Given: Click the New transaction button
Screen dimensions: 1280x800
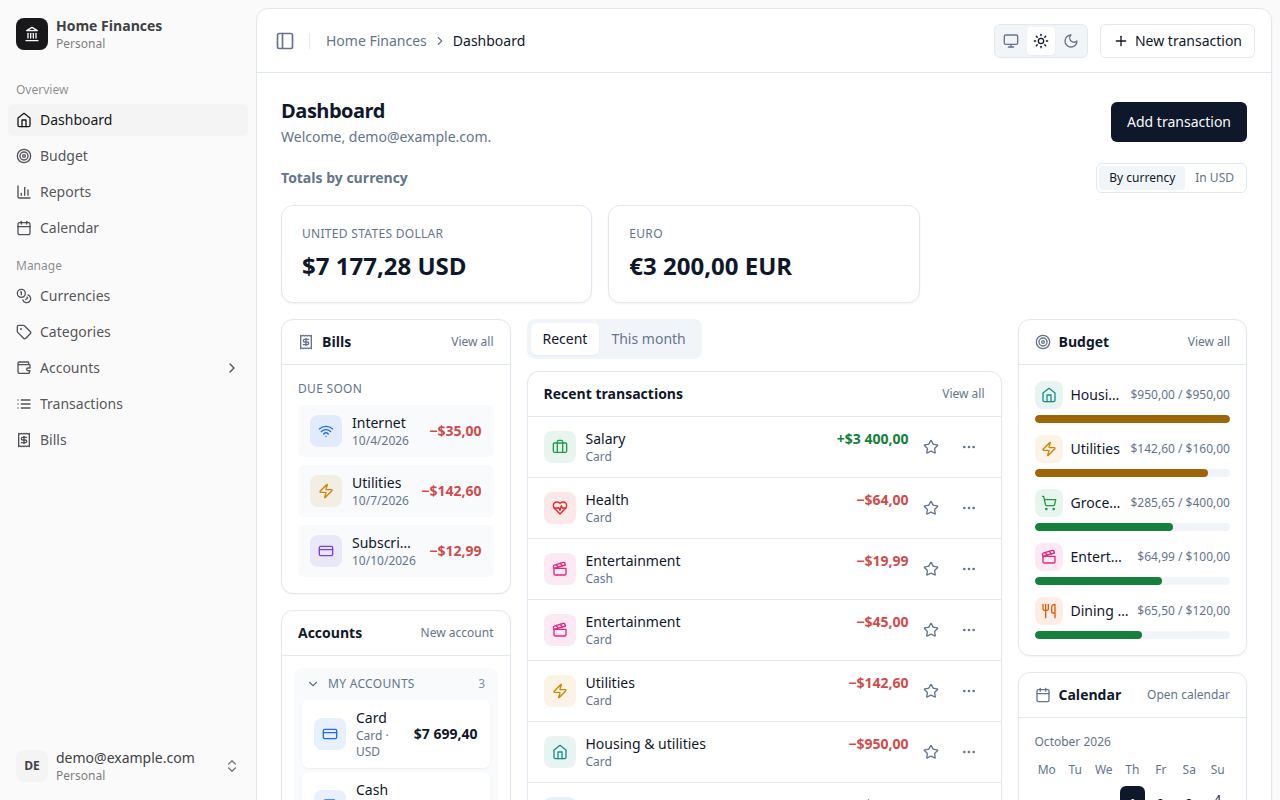Looking at the screenshot, I should coord(1177,41).
